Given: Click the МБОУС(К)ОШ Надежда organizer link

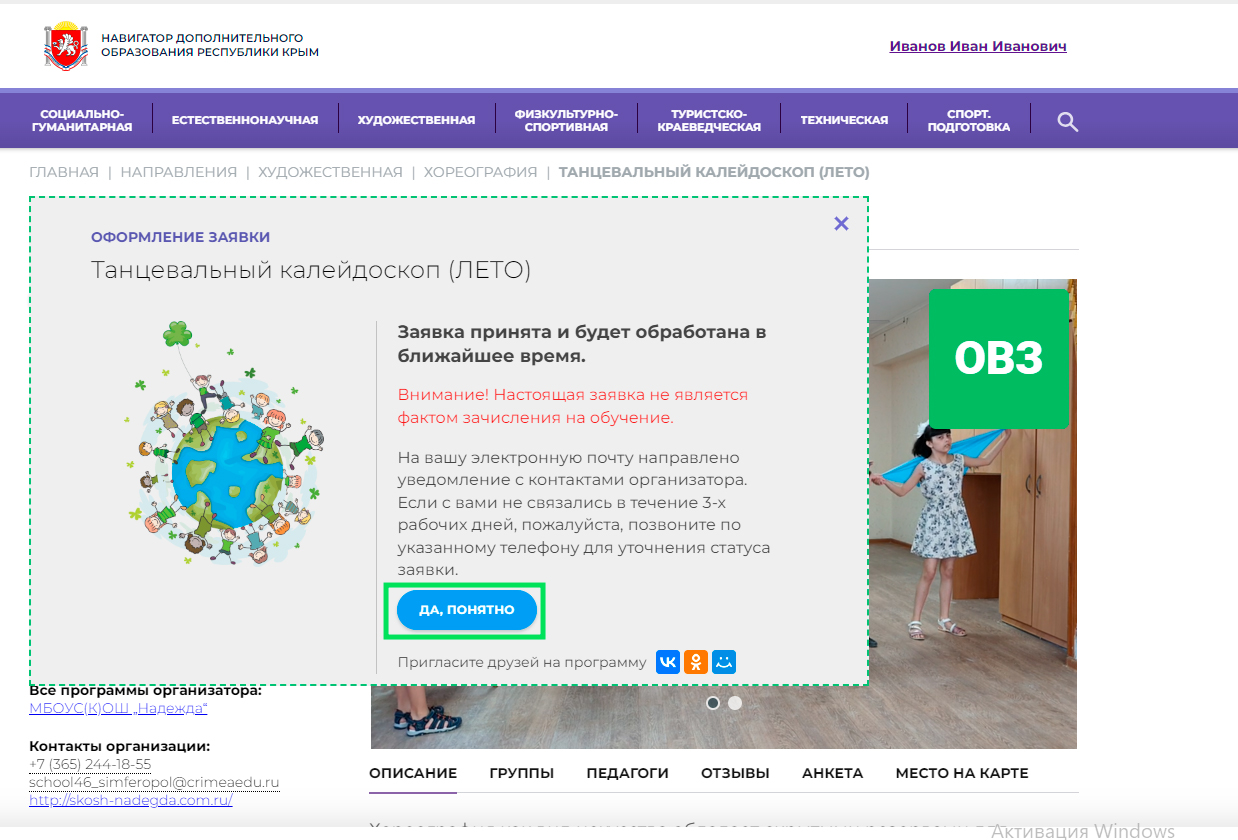Looking at the screenshot, I should (x=118, y=709).
